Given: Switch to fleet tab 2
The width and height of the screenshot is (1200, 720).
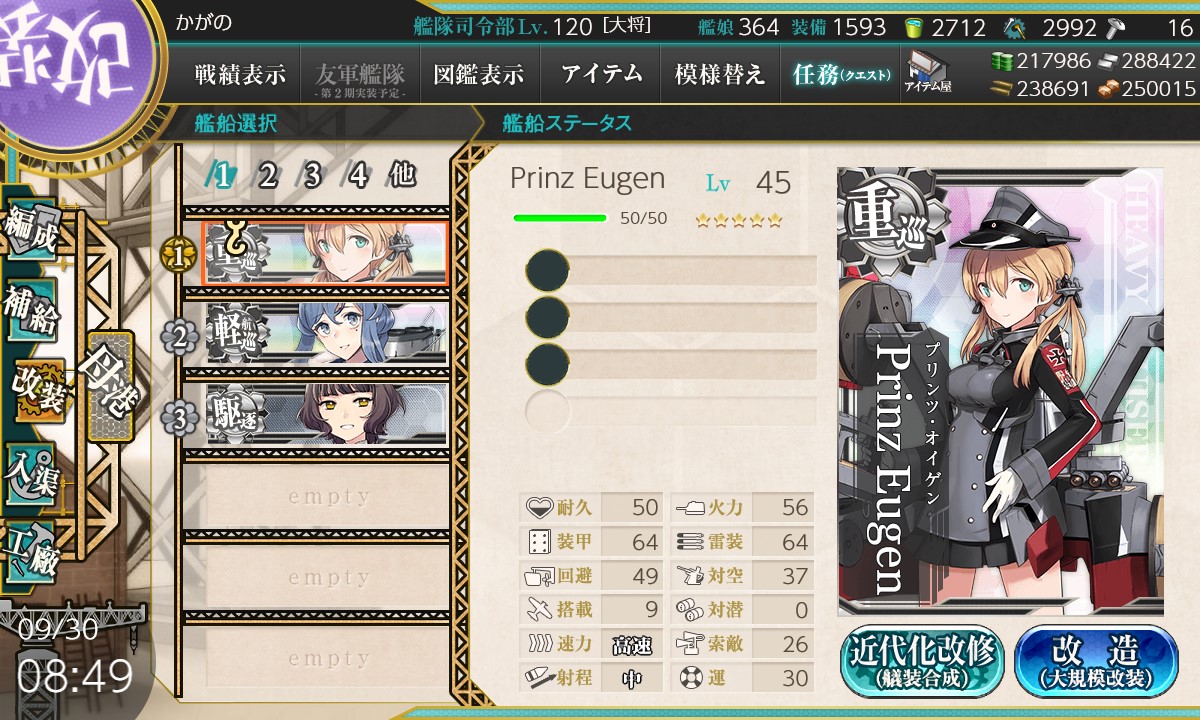Looking at the screenshot, I should [x=267, y=176].
